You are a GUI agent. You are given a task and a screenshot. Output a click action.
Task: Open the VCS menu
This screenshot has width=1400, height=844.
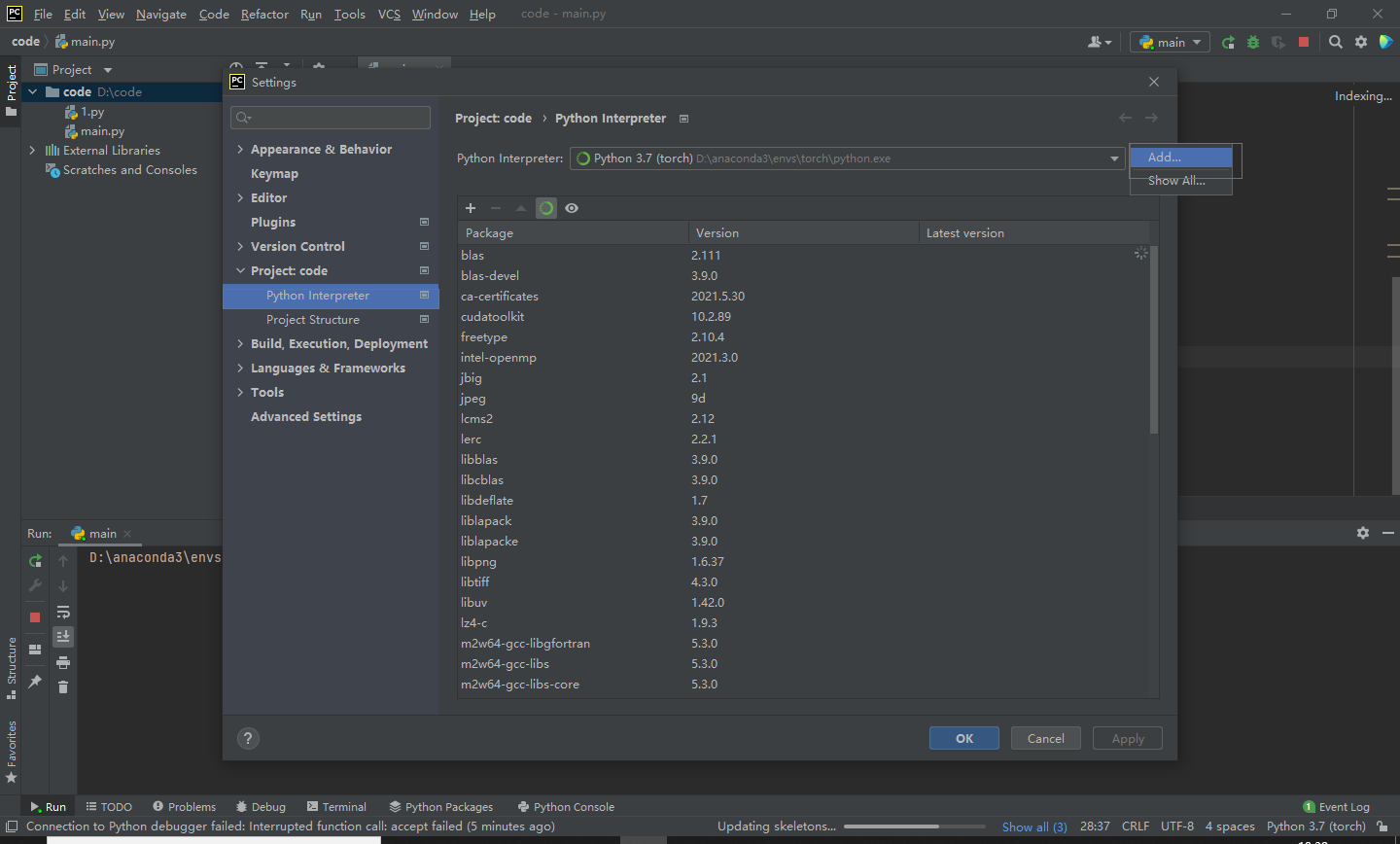click(389, 14)
